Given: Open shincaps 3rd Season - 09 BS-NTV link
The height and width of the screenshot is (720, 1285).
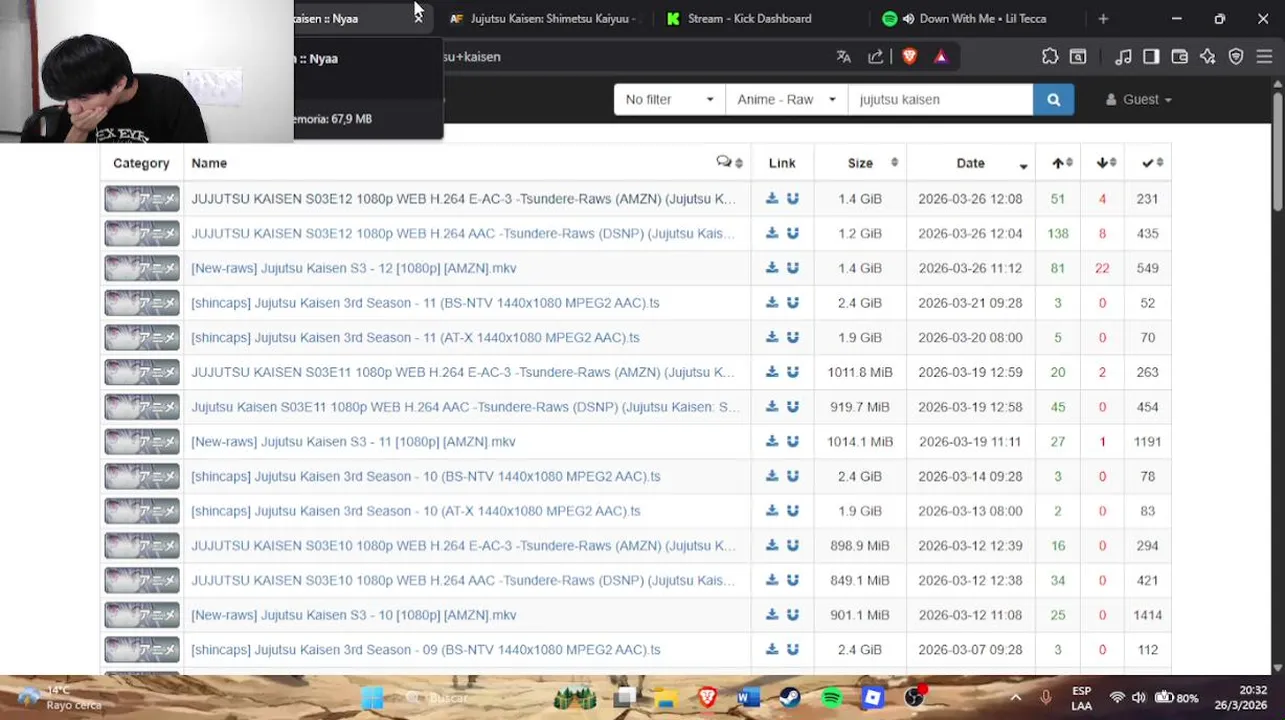Looking at the screenshot, I should pyautogui.click(x=426, y=649).
